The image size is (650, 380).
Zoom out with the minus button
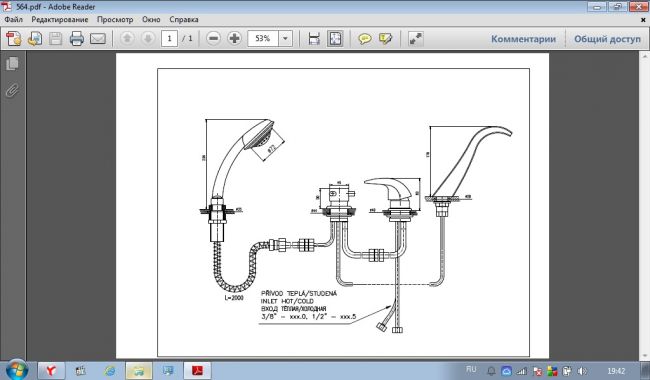[x=213, y=39]
